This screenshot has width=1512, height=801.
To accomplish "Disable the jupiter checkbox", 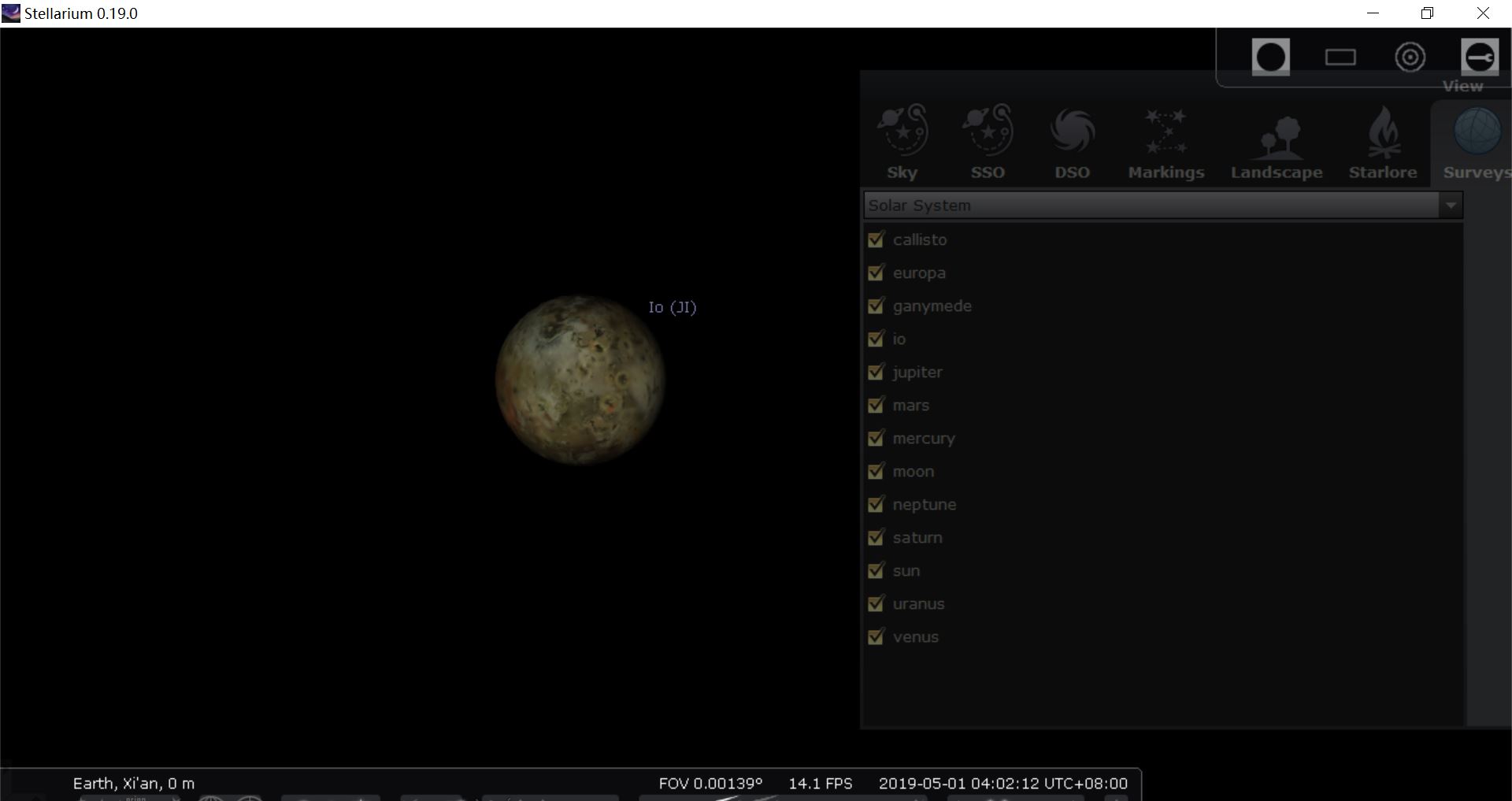I will (x=876, y=373).
